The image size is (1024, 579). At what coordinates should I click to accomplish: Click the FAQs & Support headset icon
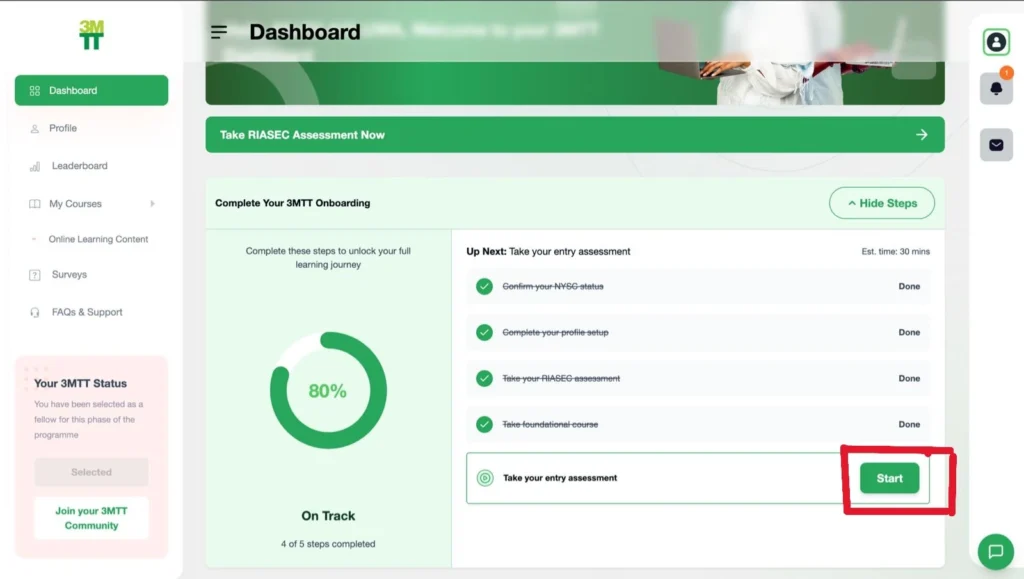click(35, 312)
